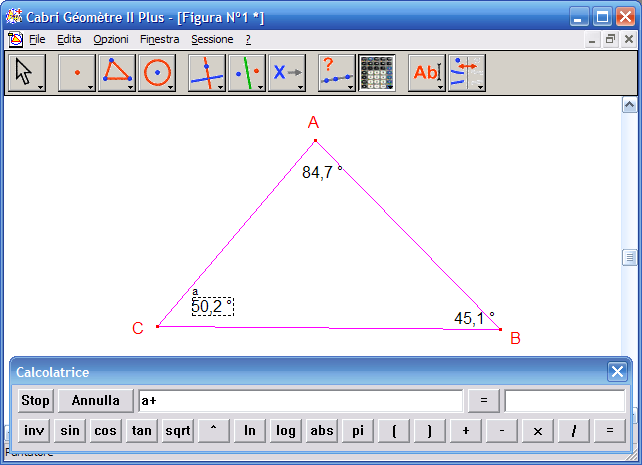This screenshot has width=642, height=465.
Task: Click the multiplication × button
Action: pyautogui.click(x=538, y=431)
